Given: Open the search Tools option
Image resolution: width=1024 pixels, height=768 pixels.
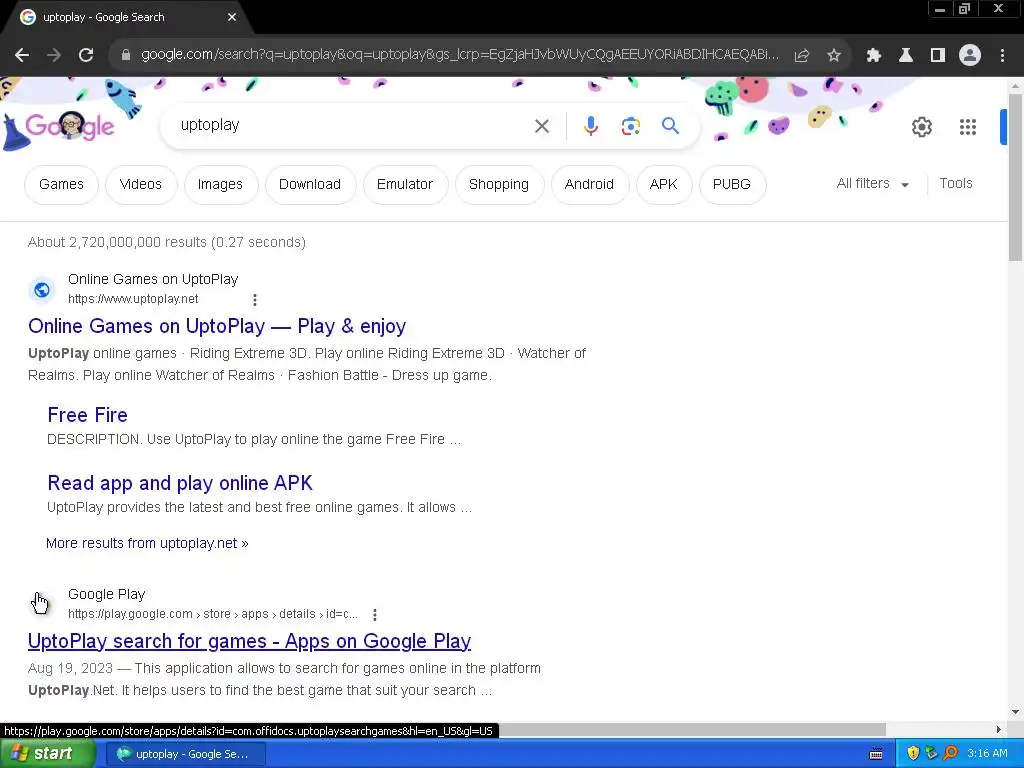Looking at the screenshot, I should [955, 184].
